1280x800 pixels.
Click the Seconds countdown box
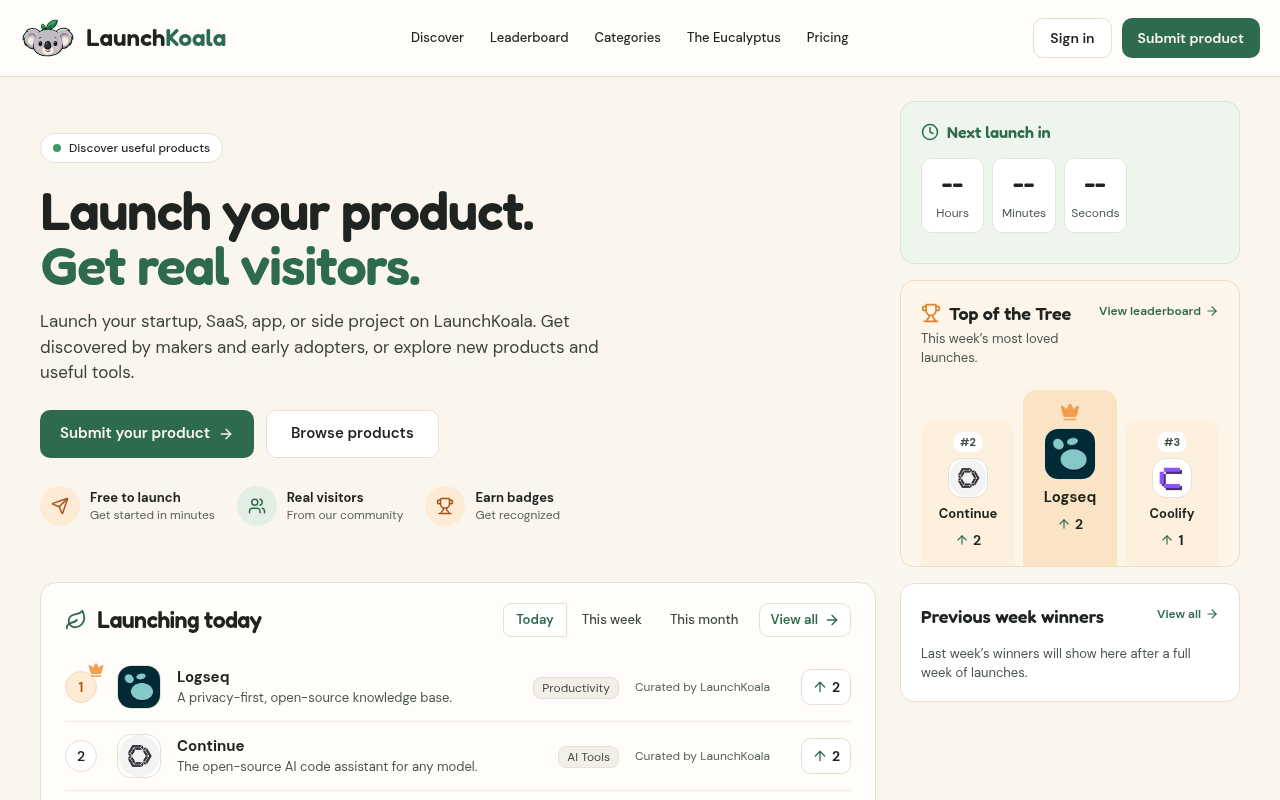tap(1095, 196)
